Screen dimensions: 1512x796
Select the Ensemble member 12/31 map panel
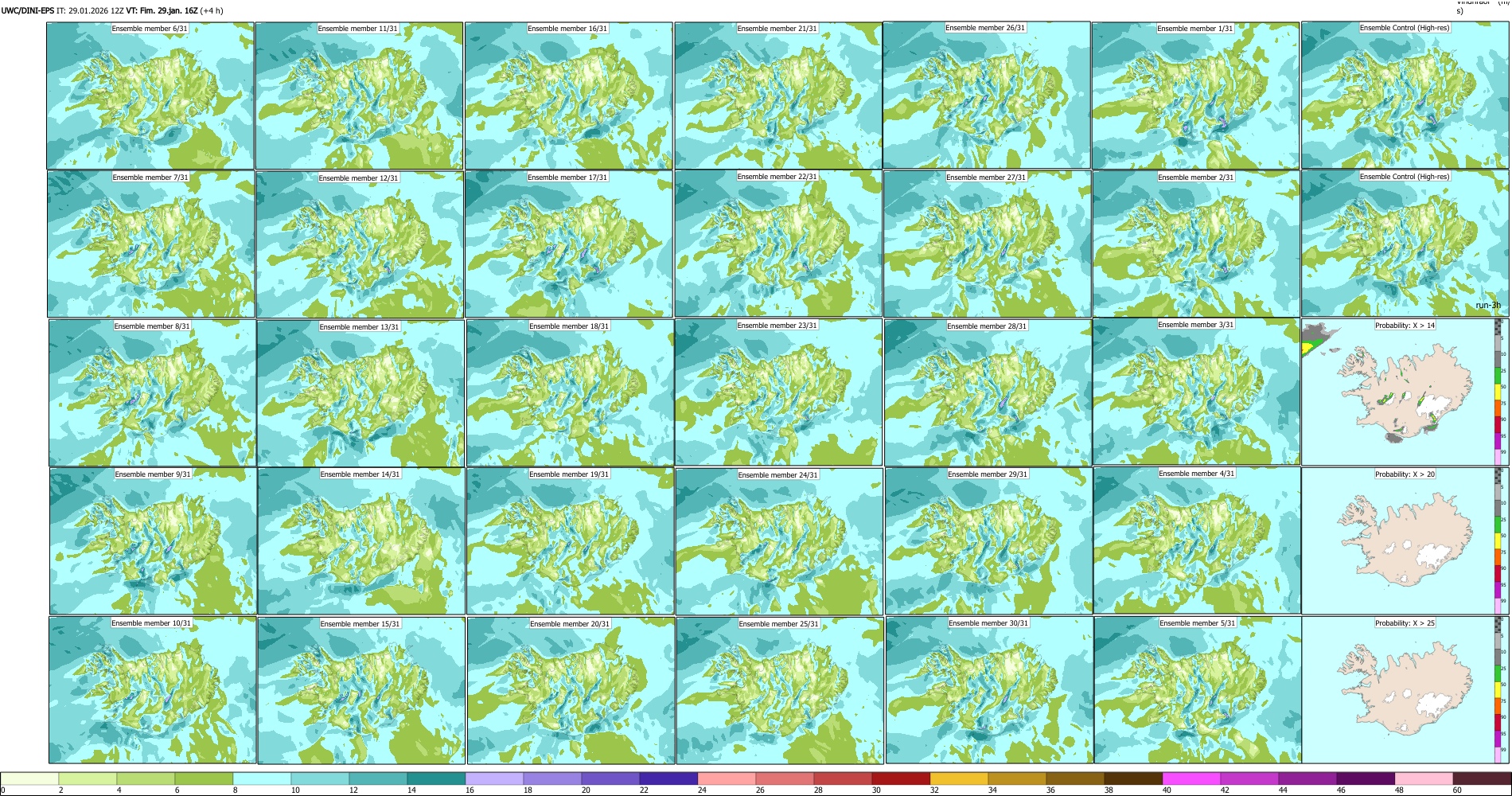[x=360, y=244]
